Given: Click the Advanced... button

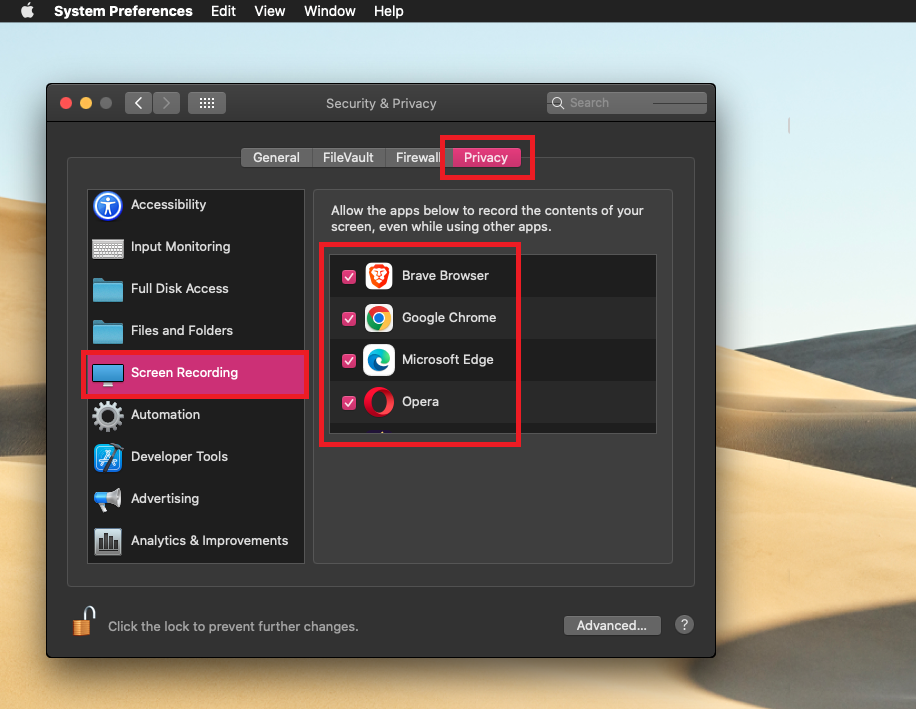Looking at the screenshot, I should [612, 625].
